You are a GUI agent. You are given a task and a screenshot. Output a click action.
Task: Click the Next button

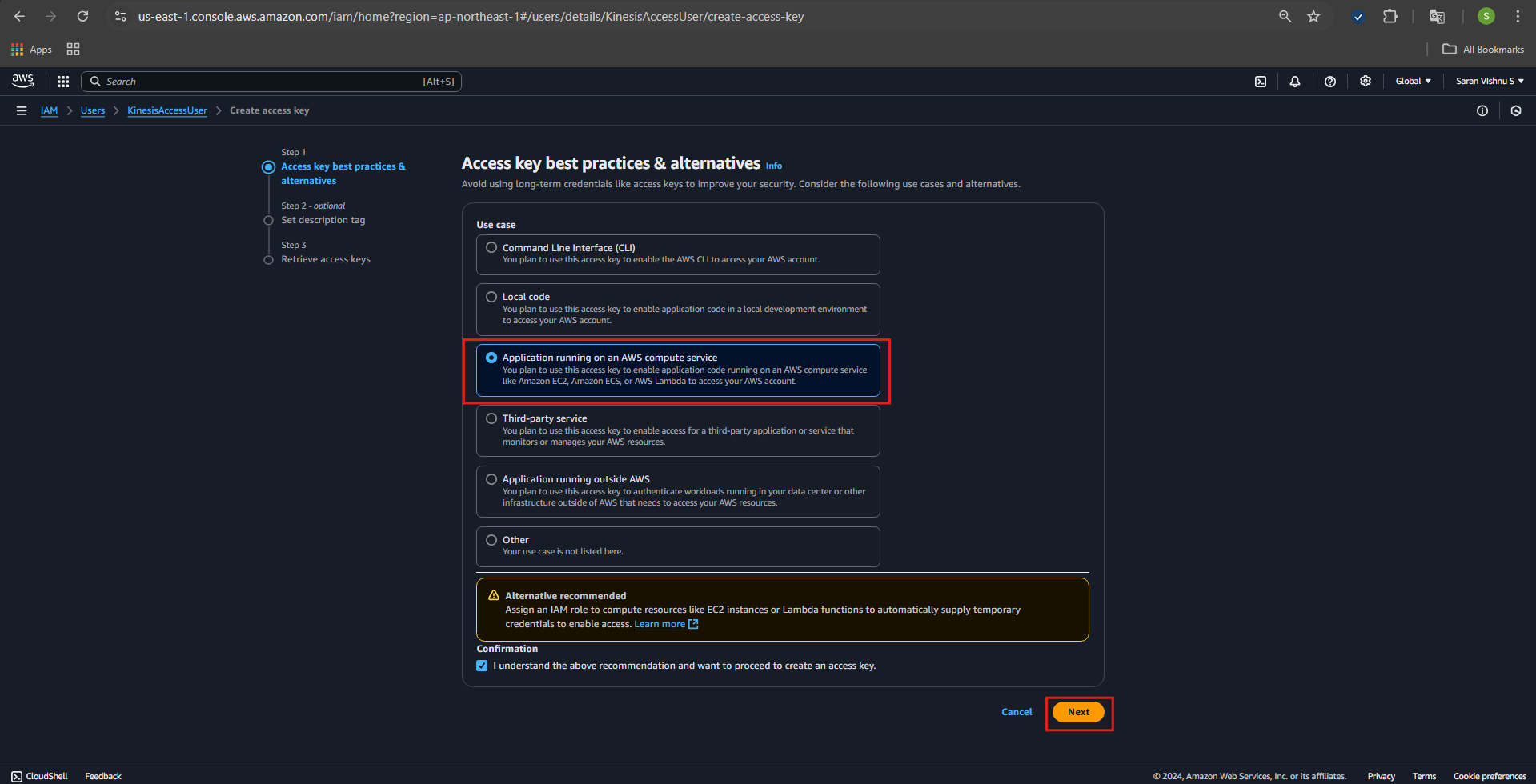click(1078, 712)
